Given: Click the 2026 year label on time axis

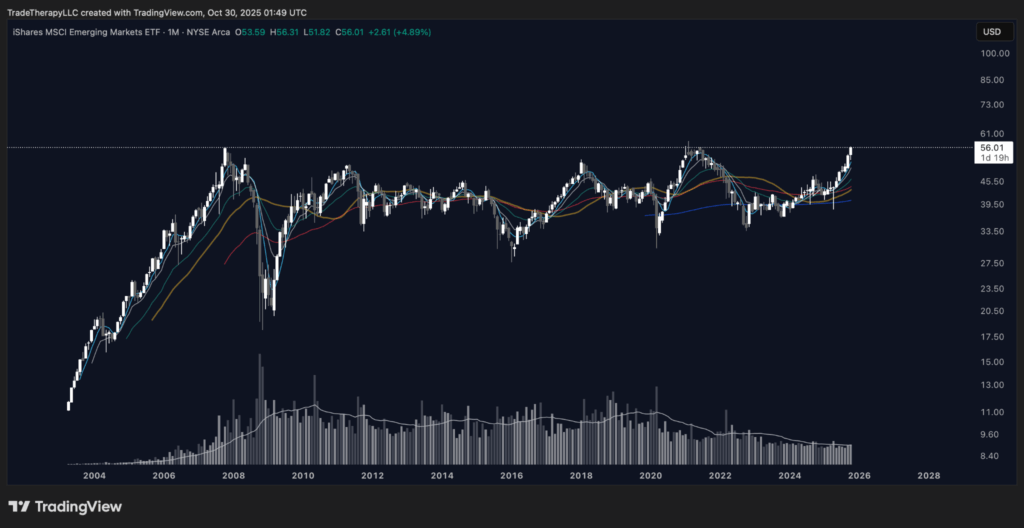Looking at the screenshot, I should click(x=859, y=476).
